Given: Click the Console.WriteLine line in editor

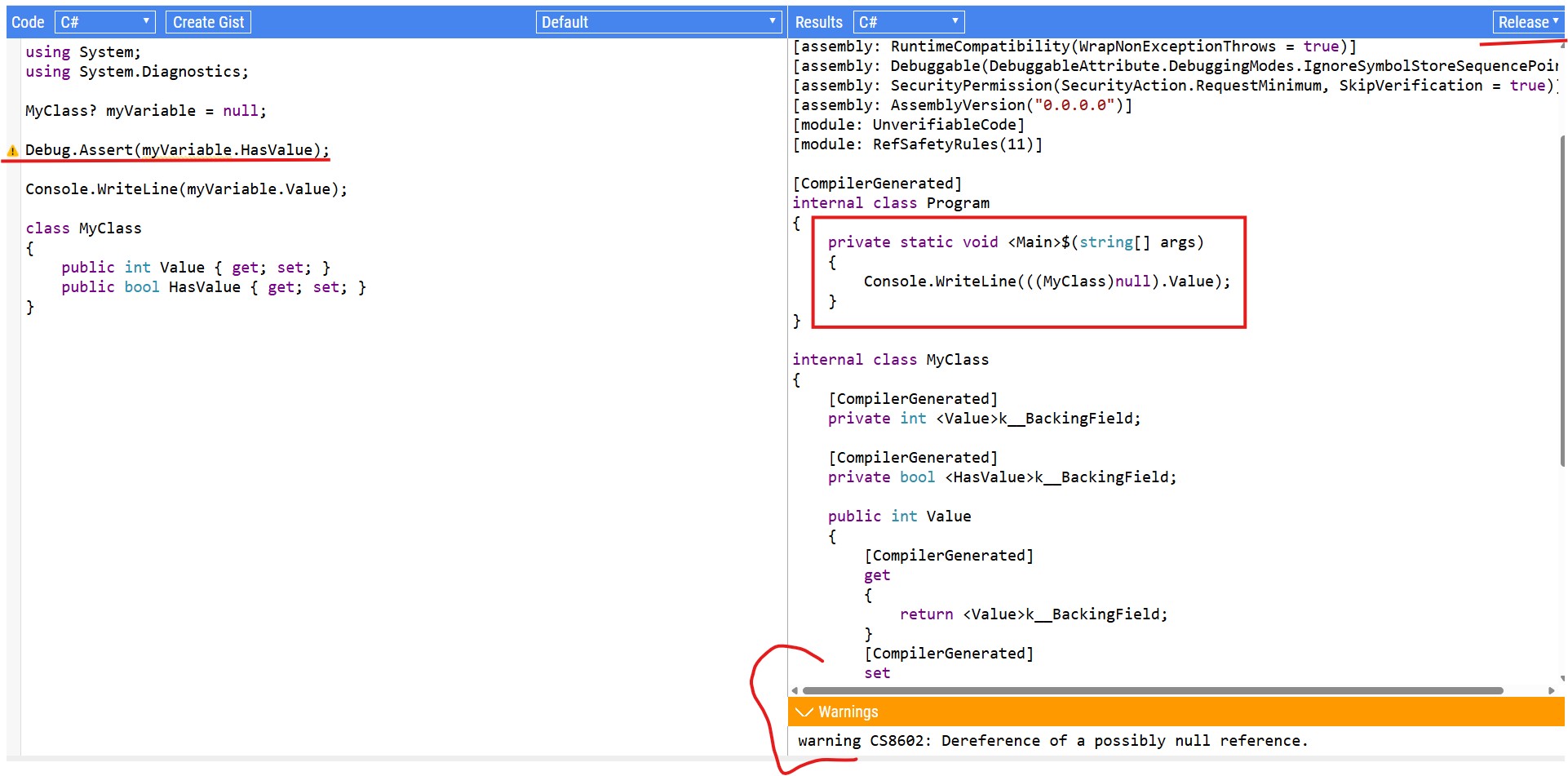Looking at the screenshot, I should tap(186, 188).
